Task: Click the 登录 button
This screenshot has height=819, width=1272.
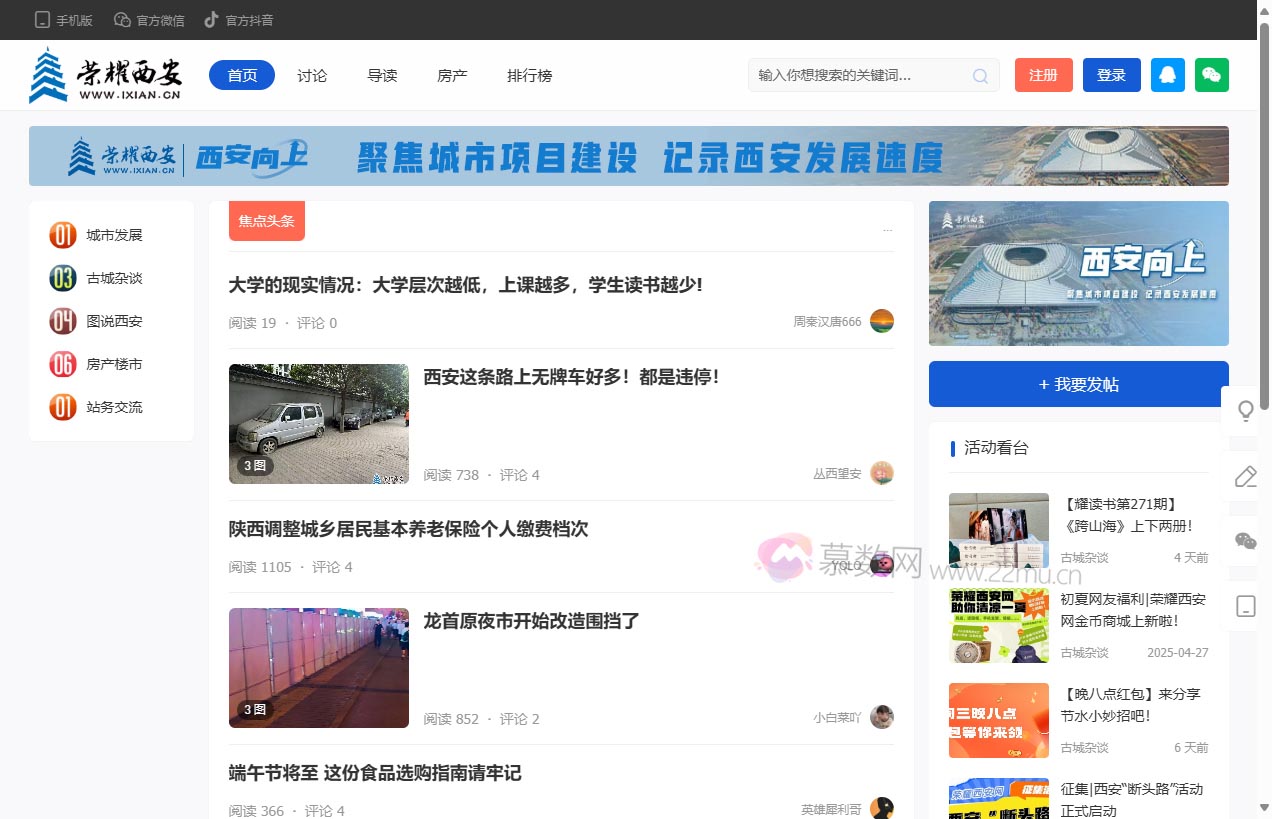Action: coord(1111,75)
